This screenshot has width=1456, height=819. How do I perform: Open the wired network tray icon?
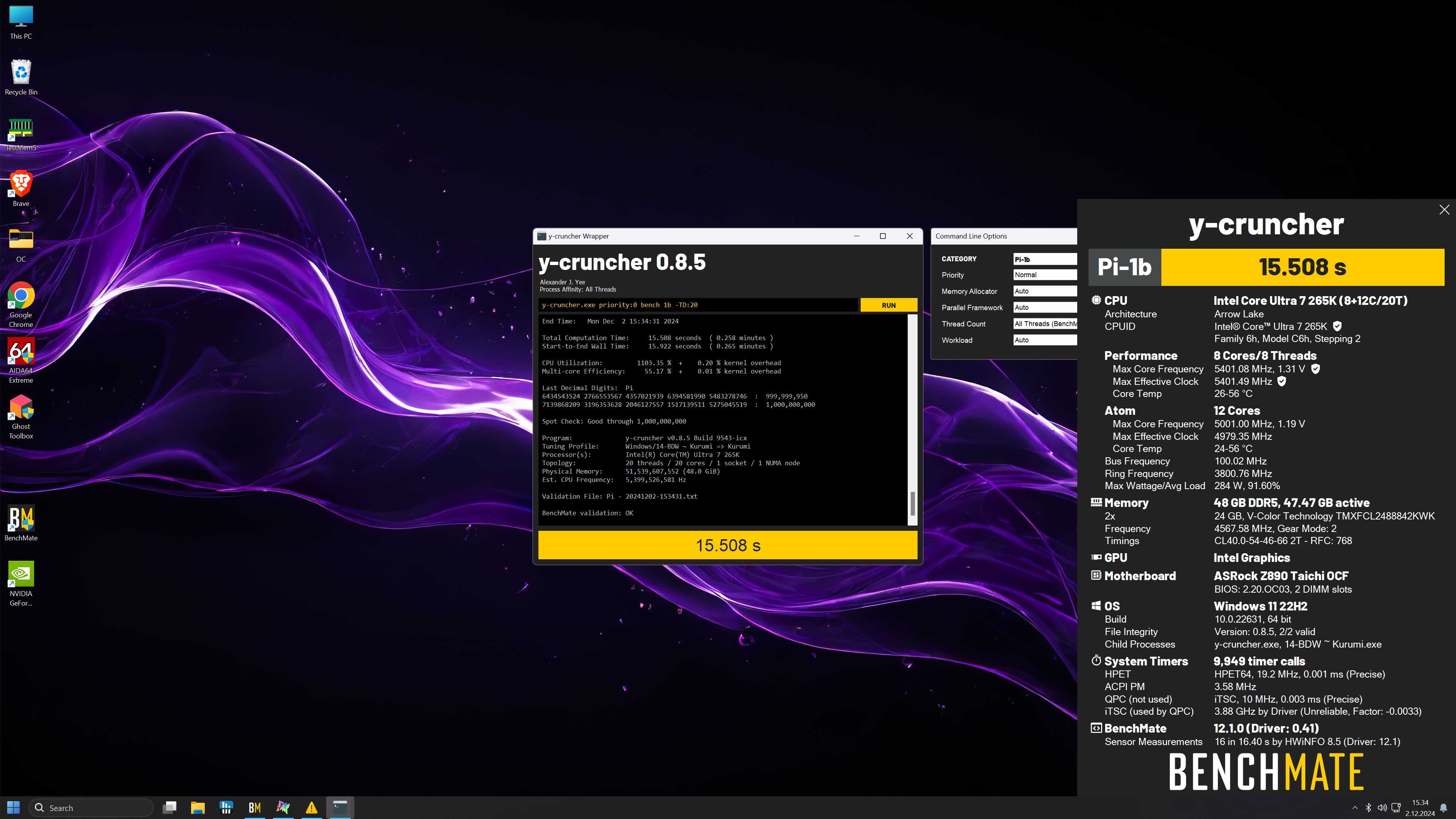click(1395, 808)
